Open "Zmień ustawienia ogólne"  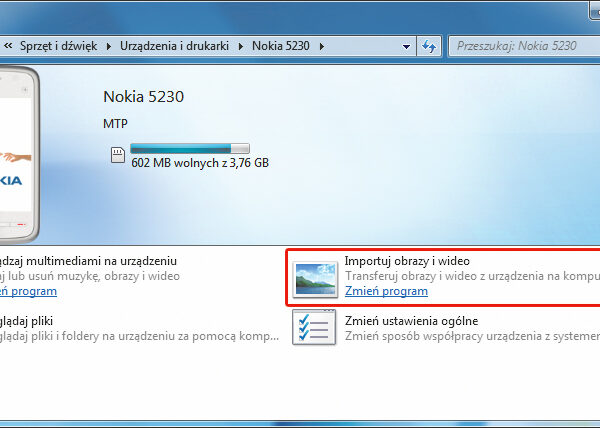[x=411, y=321]
